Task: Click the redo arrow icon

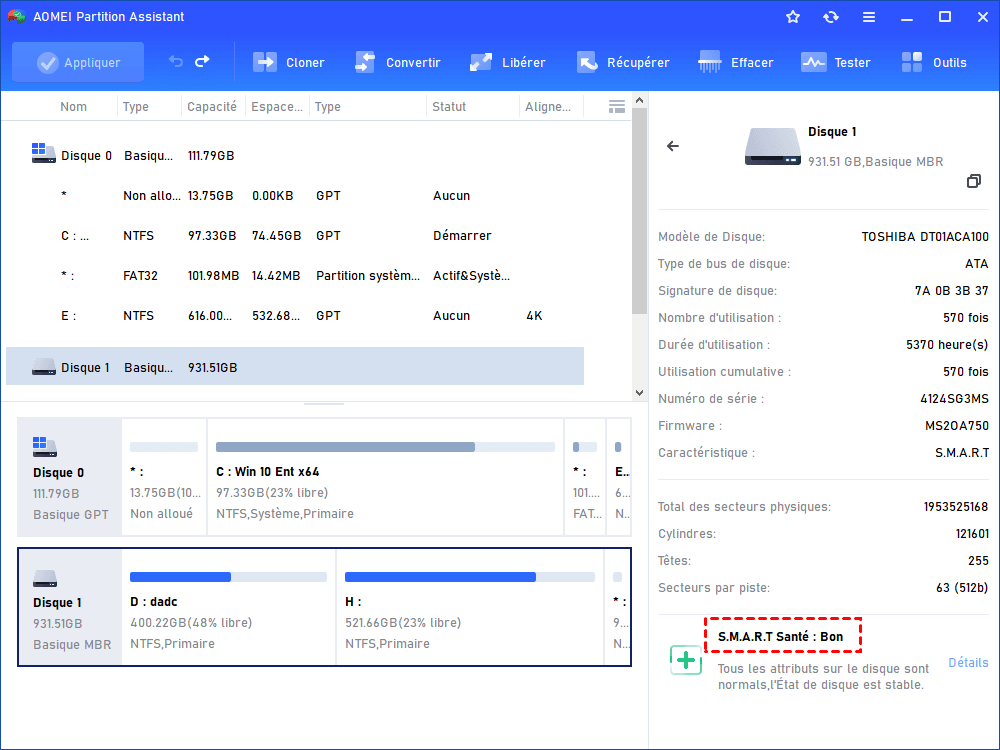Action: [202, 62]
